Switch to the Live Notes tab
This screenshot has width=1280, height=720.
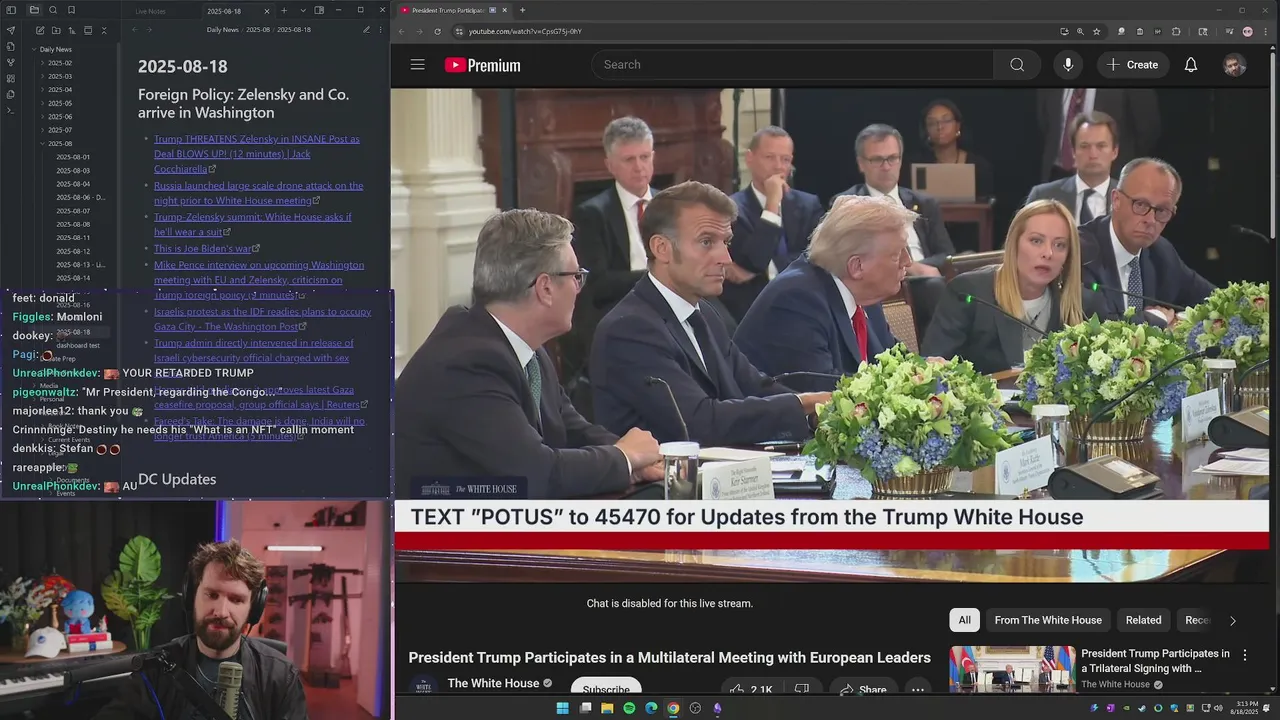pyautogui.click(x=151, y=11)
